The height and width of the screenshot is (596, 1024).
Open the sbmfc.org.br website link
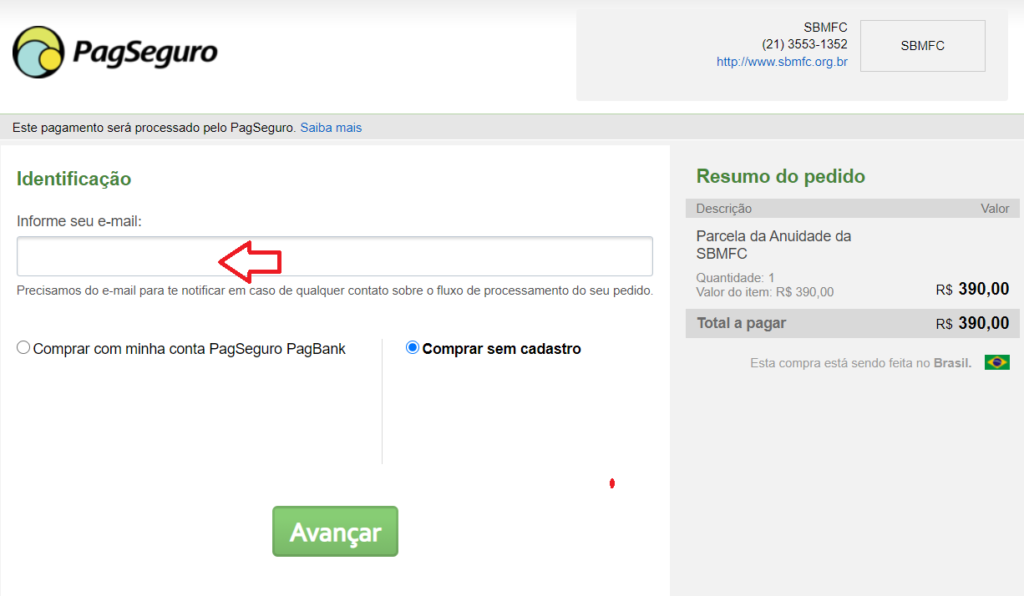pos(782,62)
